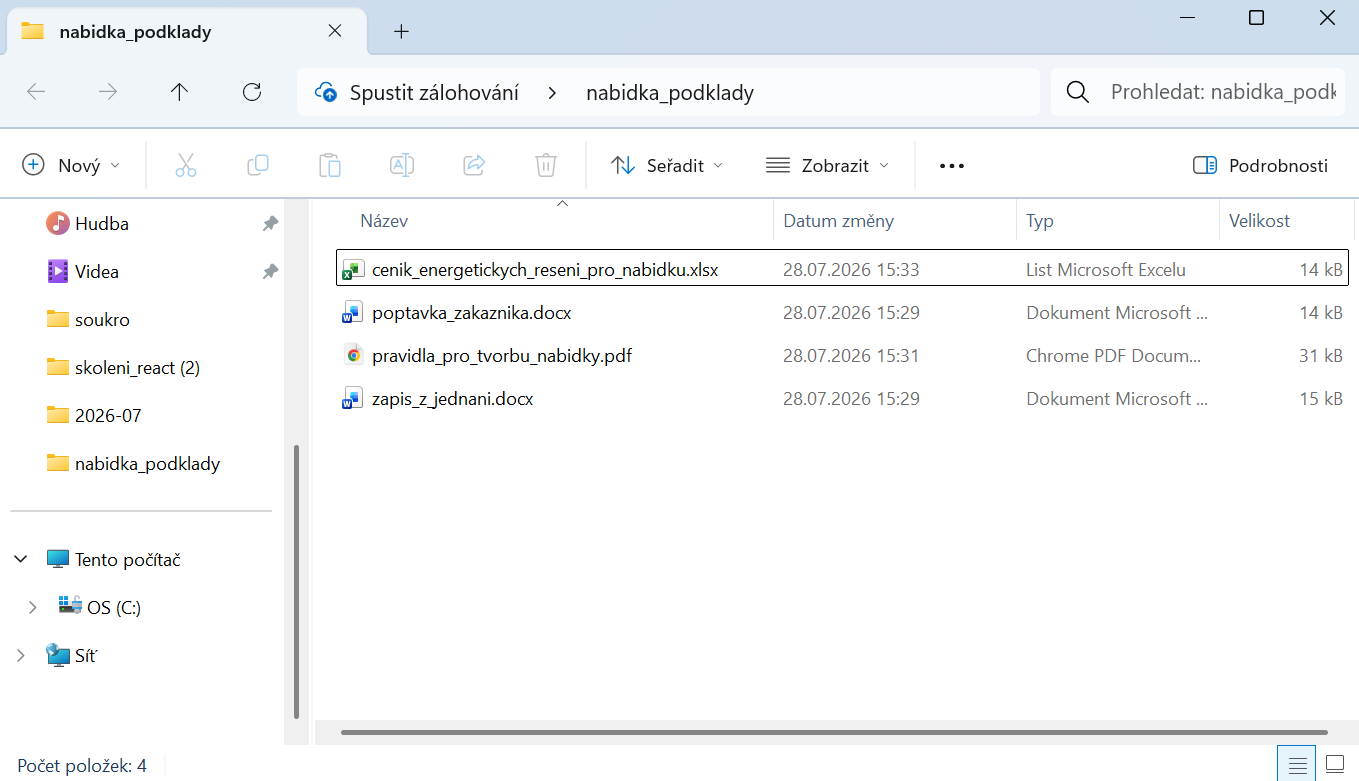Switch to details view icon in status bar
Viewport: 1359px width, 781px height.
coord(1298,766)
